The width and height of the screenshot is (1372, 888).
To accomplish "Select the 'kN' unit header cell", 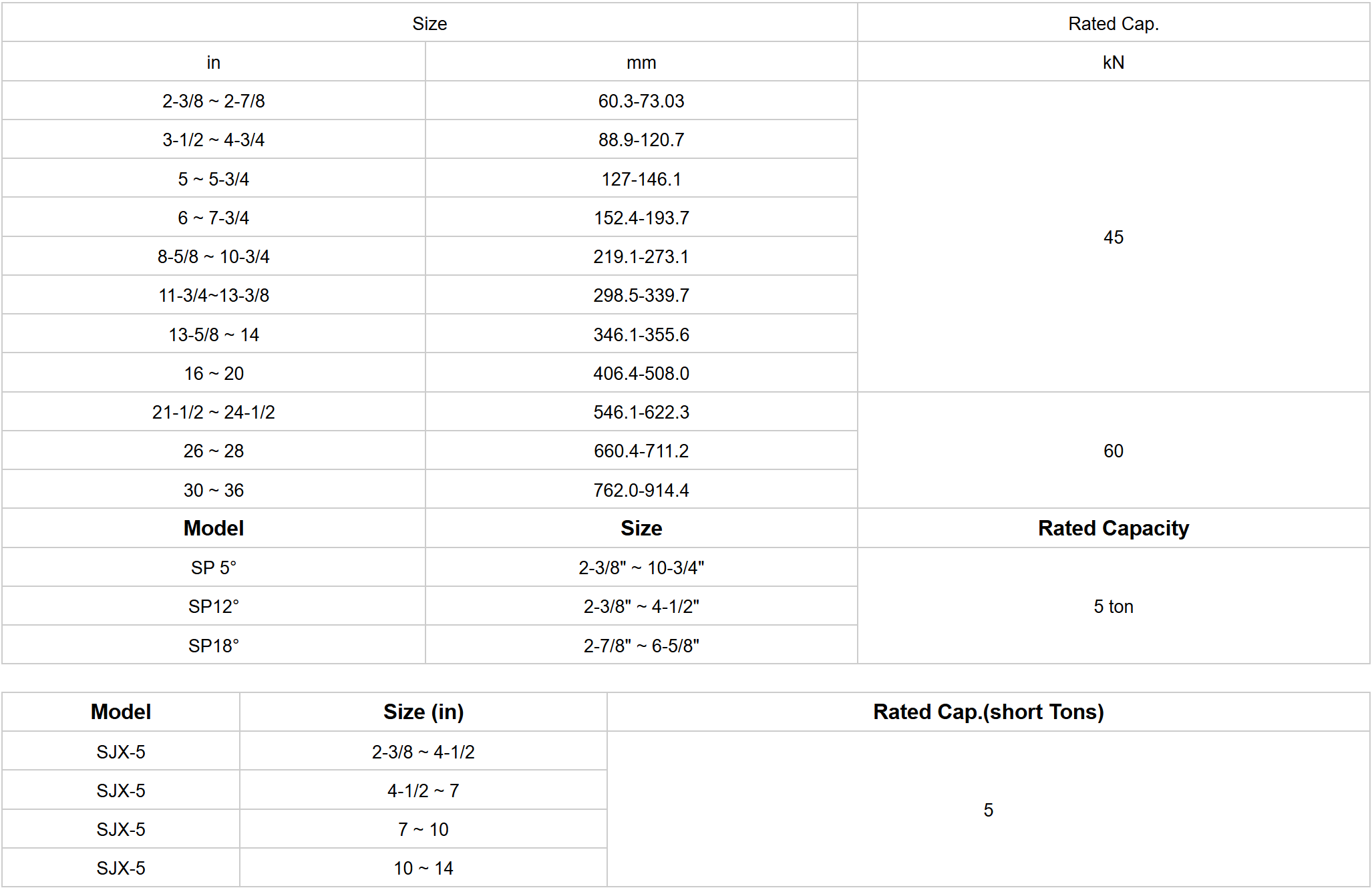I will point(1113,63).
